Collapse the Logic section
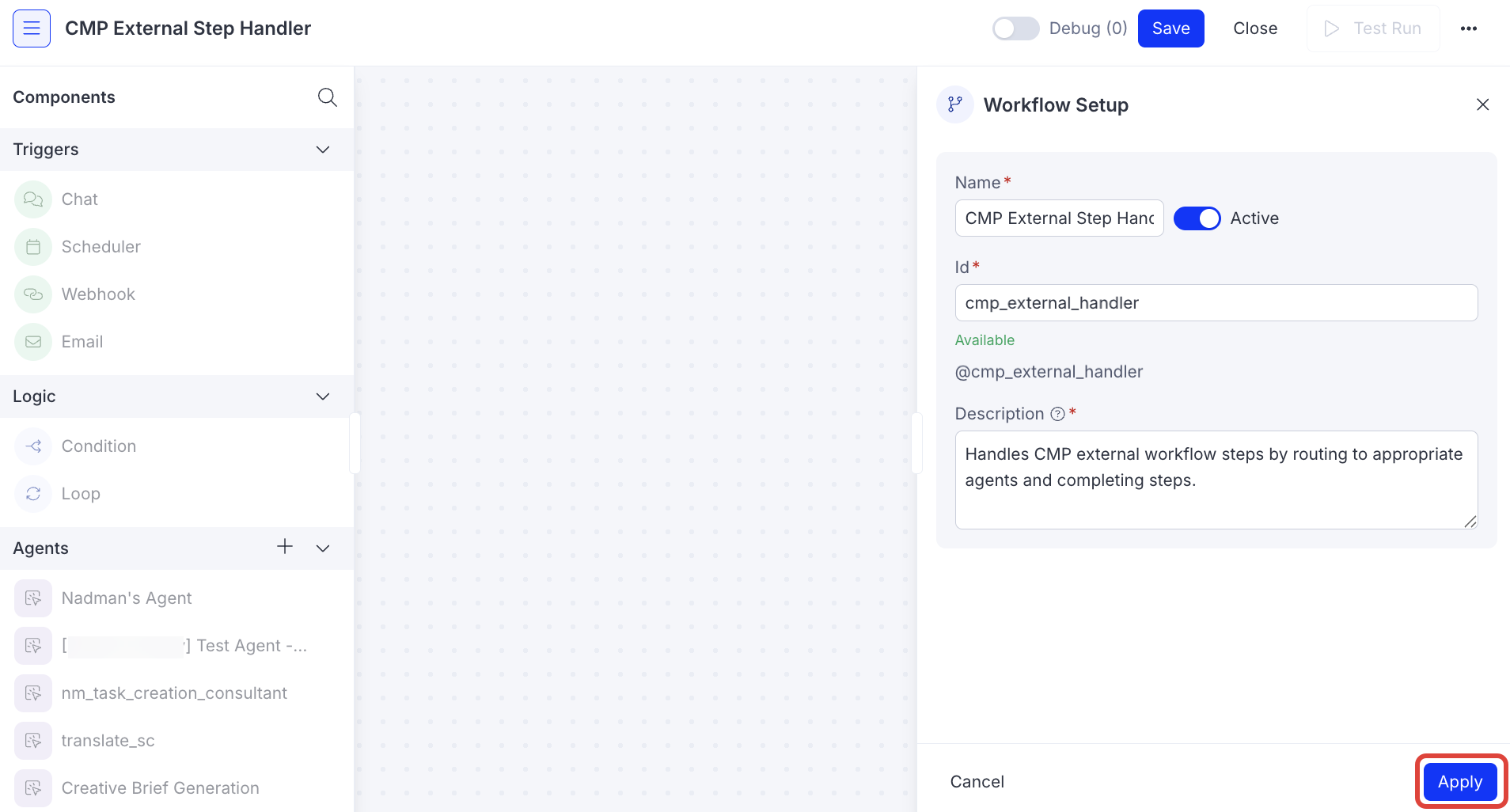The width and height of the screenshot is (1510, 812). [322, 397]
